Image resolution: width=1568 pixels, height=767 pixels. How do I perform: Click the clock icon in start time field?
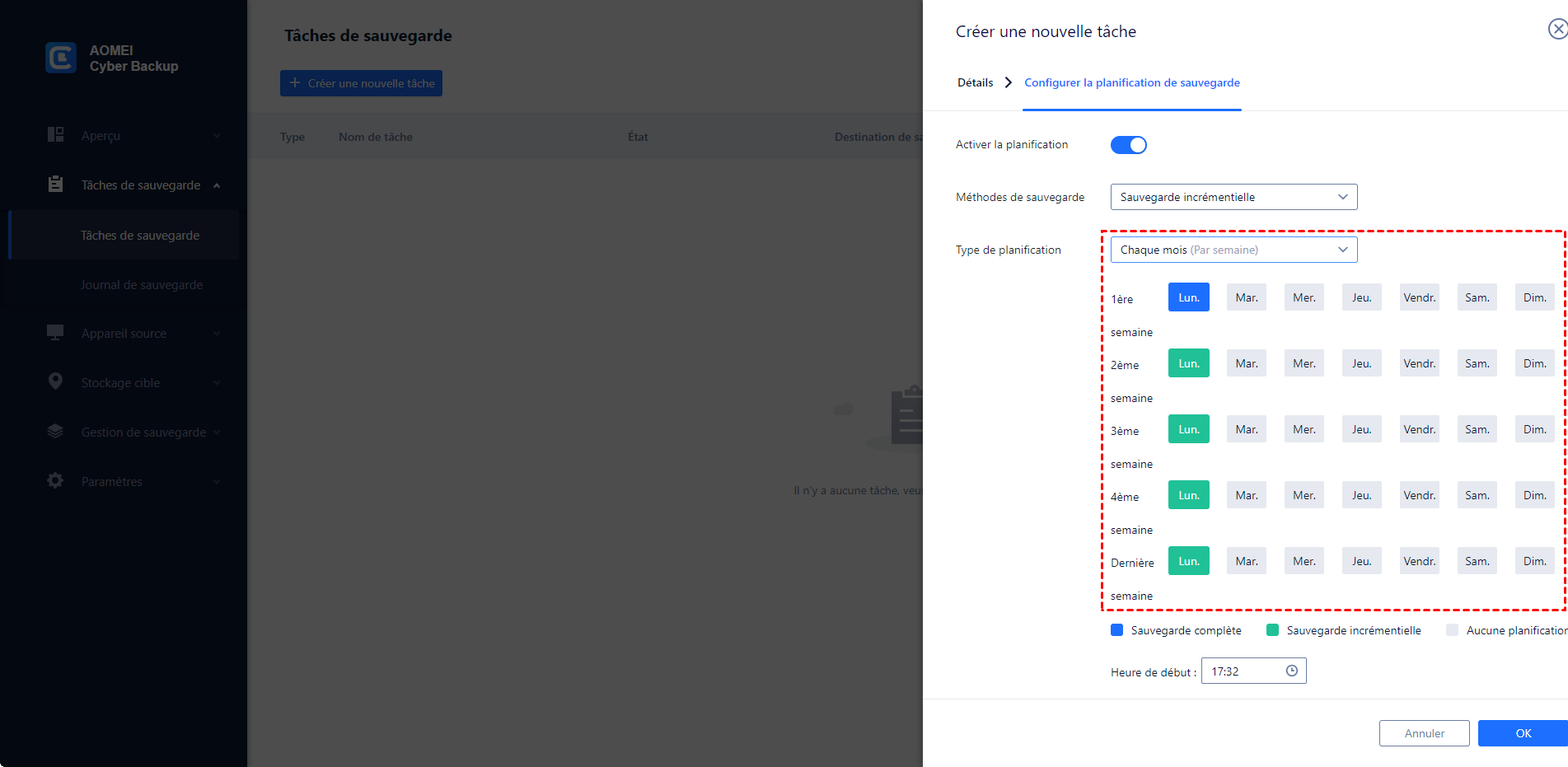1292,671
